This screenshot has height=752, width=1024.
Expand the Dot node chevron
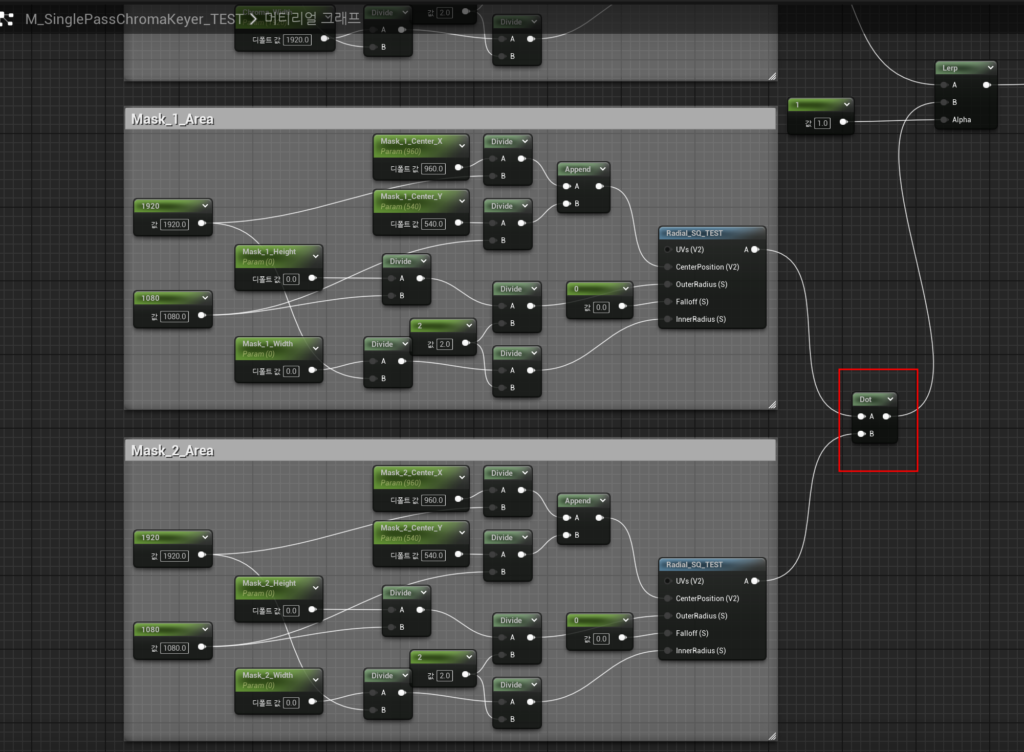889,399
